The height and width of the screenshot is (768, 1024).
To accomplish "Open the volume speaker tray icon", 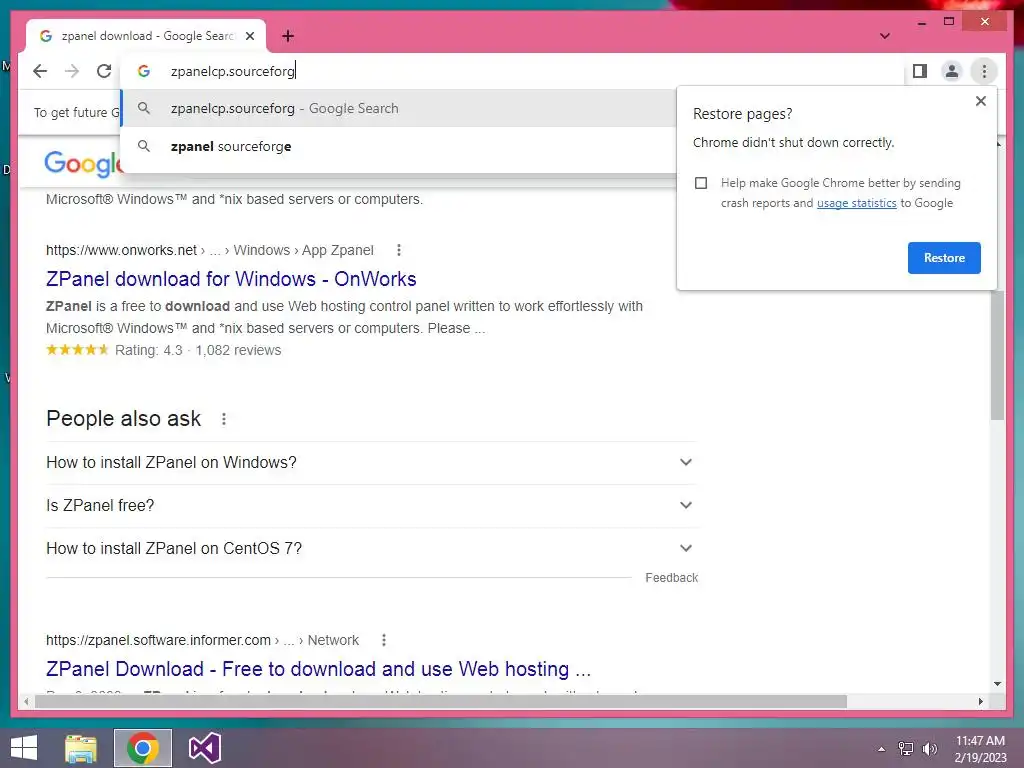I will point(929,748).
